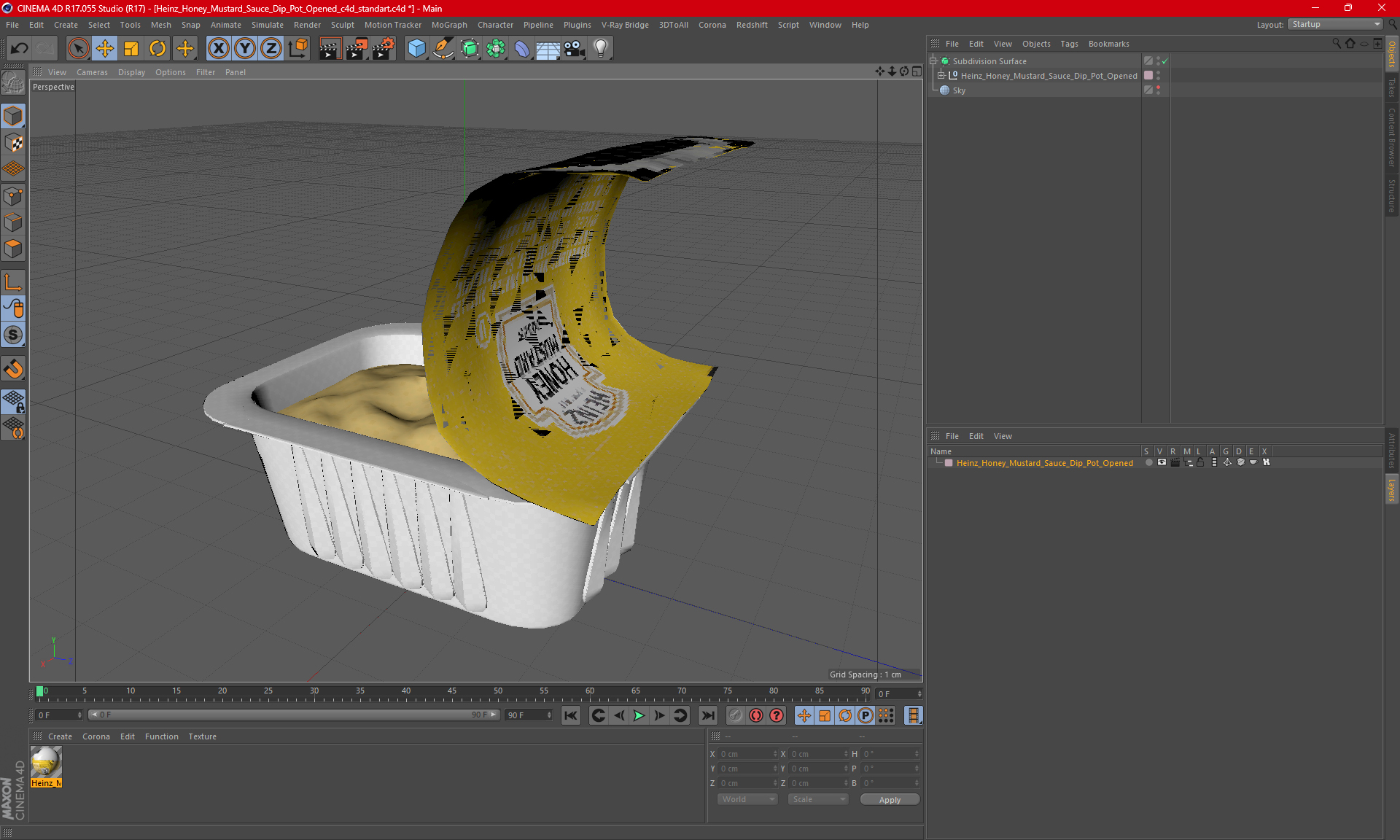This screenshot has width=1400, height=840.
Task: Enable the Axis mode tool
Action: [x=13, y=282]
